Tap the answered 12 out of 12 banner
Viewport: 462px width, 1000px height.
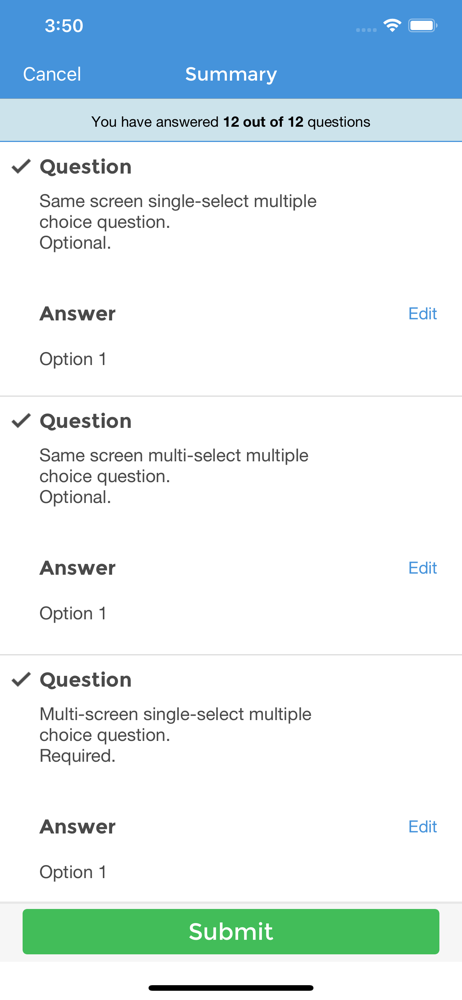pyautogui.click(x=231, y=121)
